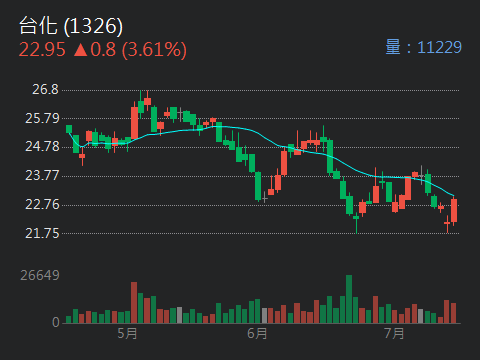
Task: Click the 24.78 price axis label
Action: point(42,146)
